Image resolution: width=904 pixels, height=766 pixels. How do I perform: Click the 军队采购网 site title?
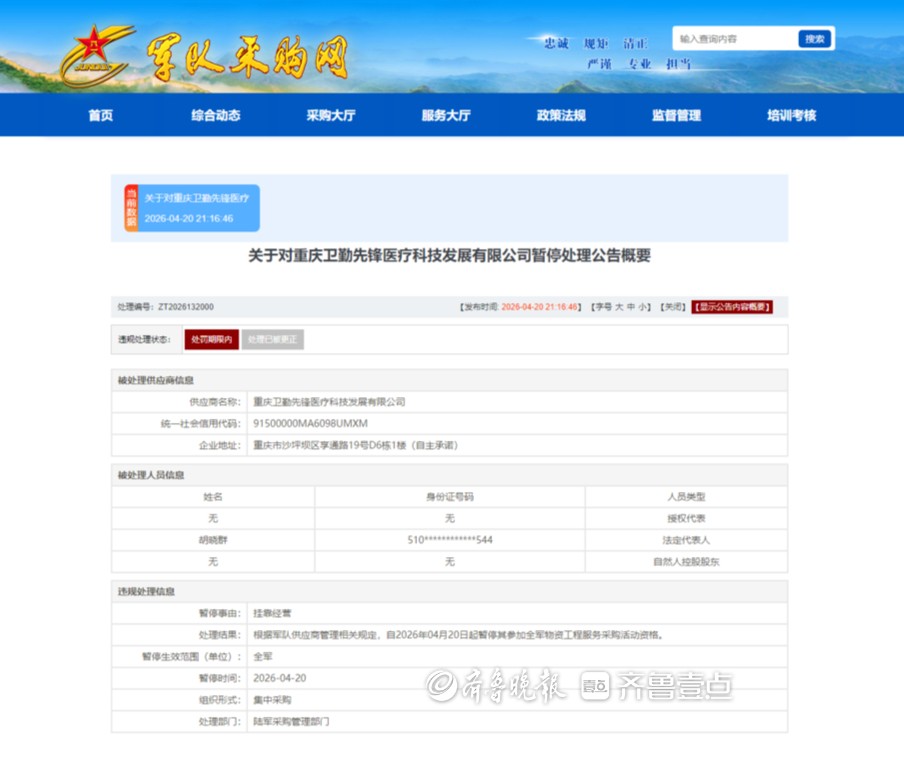[247, 57]
